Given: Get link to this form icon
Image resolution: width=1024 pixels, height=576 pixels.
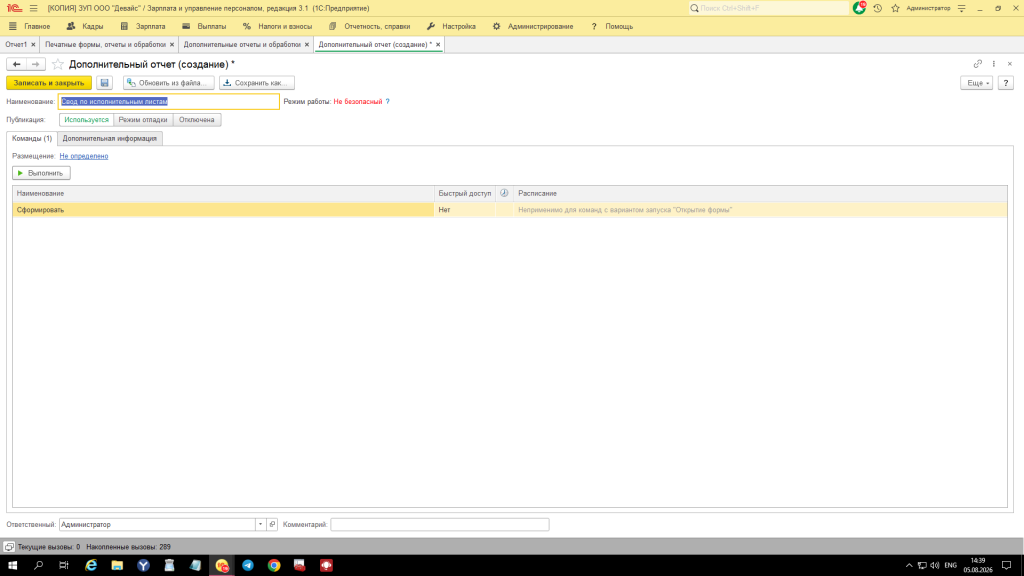Looking at the screenshot, I should coord(978,64).
